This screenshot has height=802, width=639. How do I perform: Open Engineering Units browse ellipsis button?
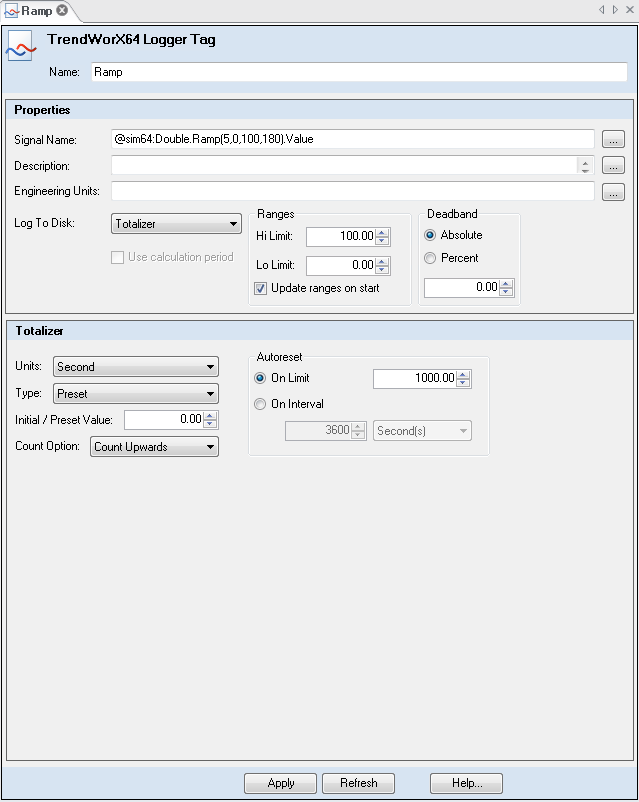pos(613,192)
